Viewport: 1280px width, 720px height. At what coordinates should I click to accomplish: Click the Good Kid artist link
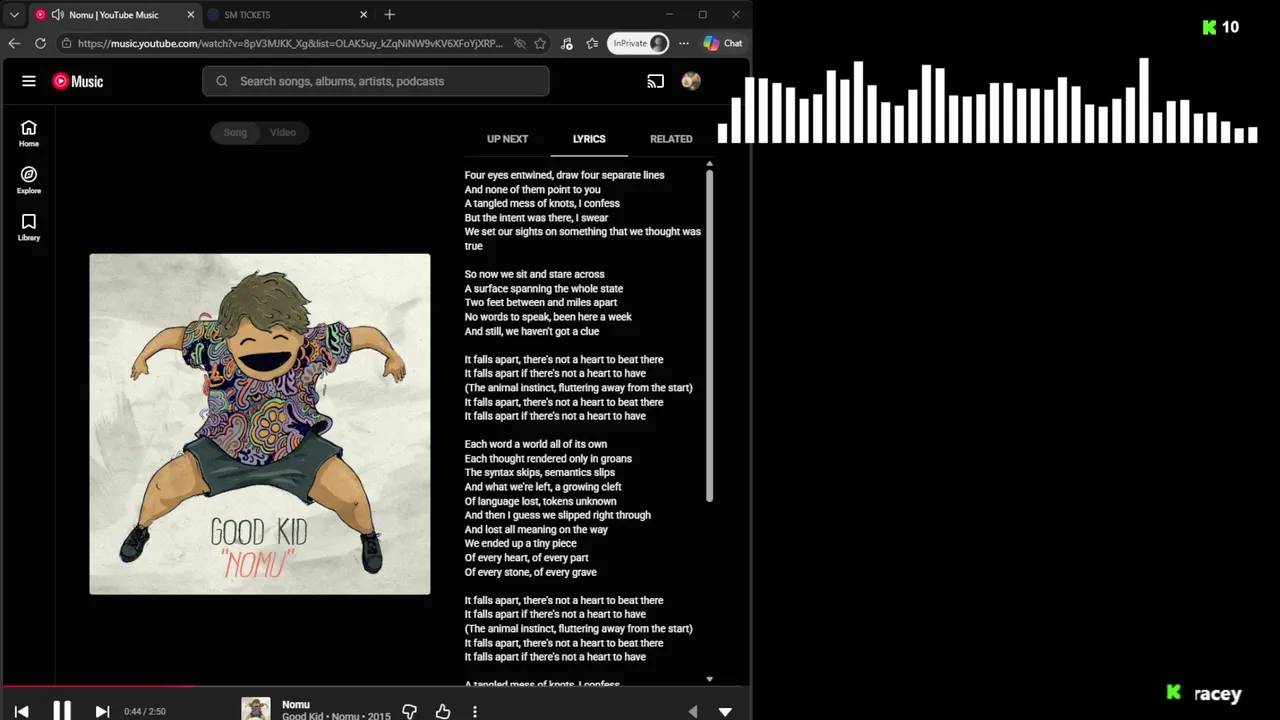pyautogui.click(x=304, y=716)
